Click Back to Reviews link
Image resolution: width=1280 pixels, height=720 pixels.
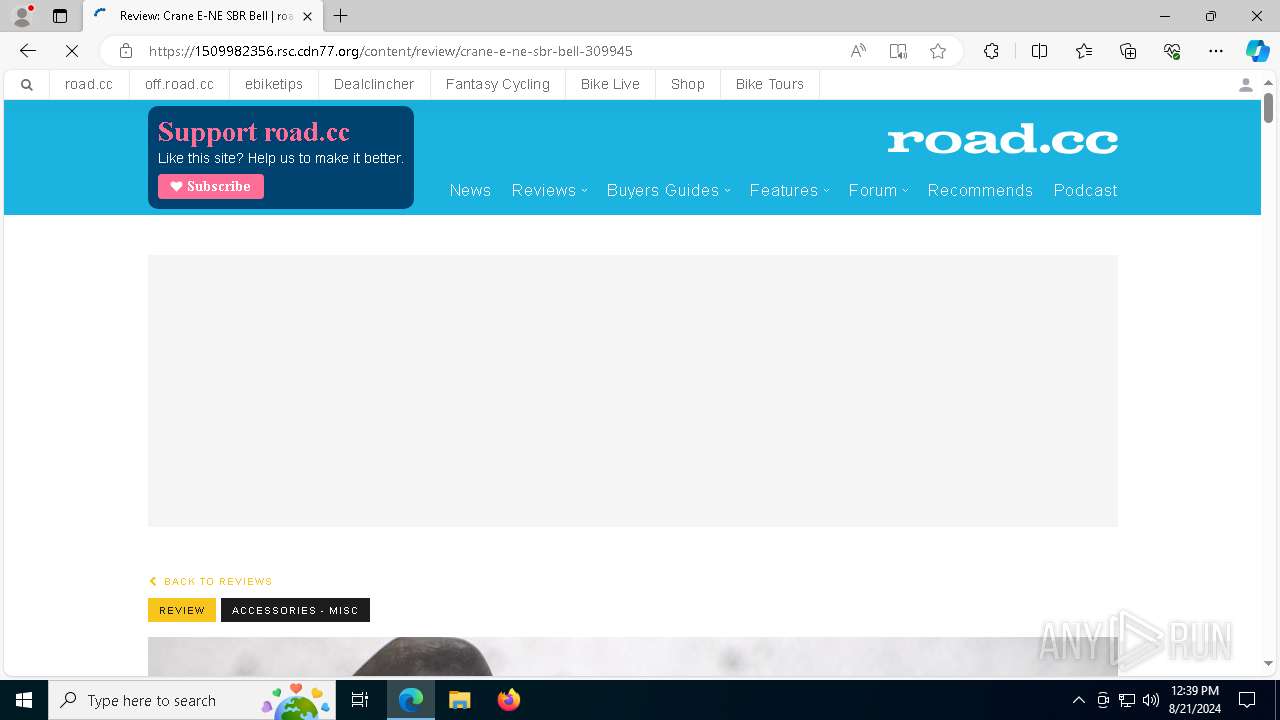[211, 581]
